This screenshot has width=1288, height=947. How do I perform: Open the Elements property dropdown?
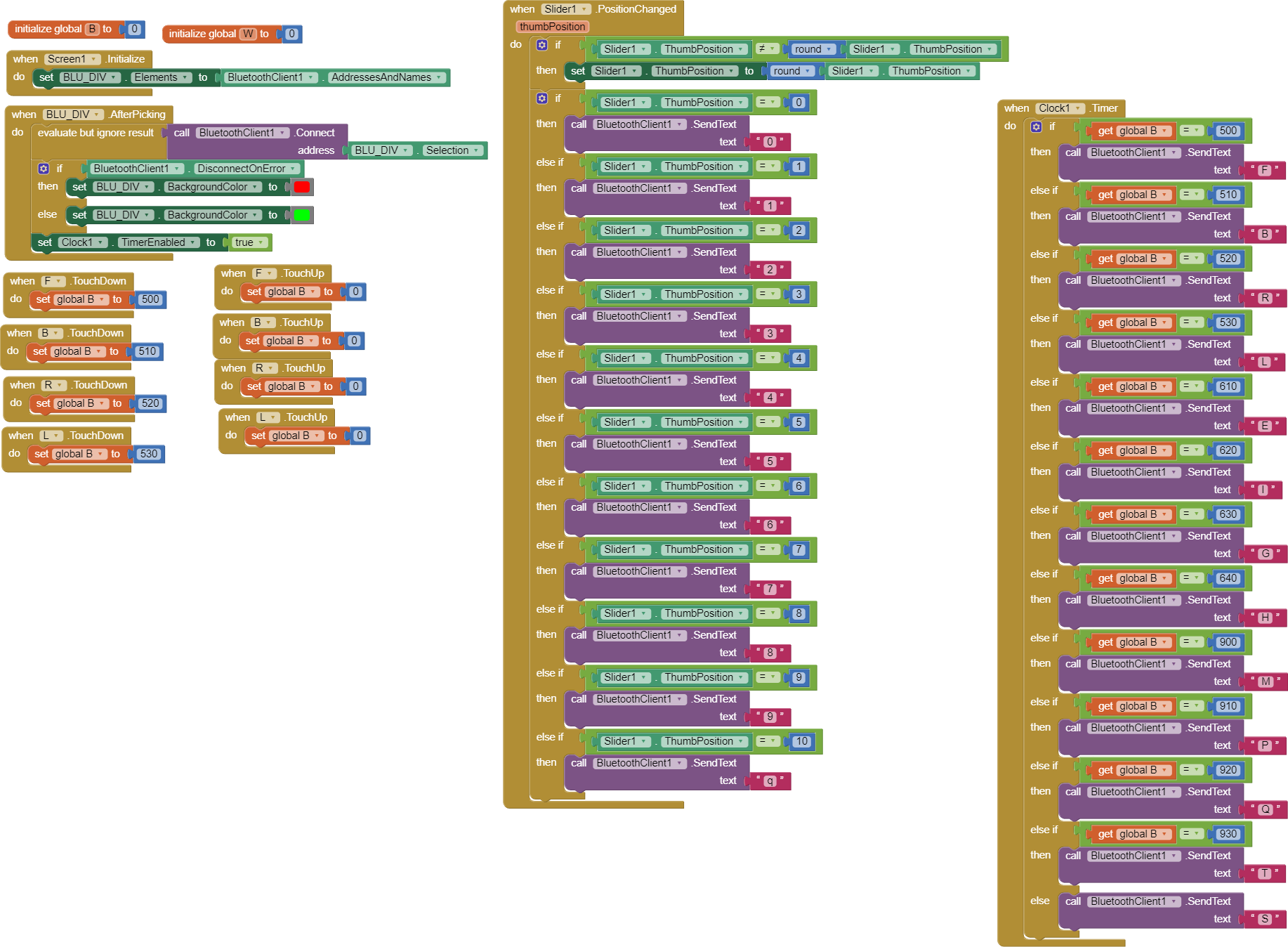[162, 77]
